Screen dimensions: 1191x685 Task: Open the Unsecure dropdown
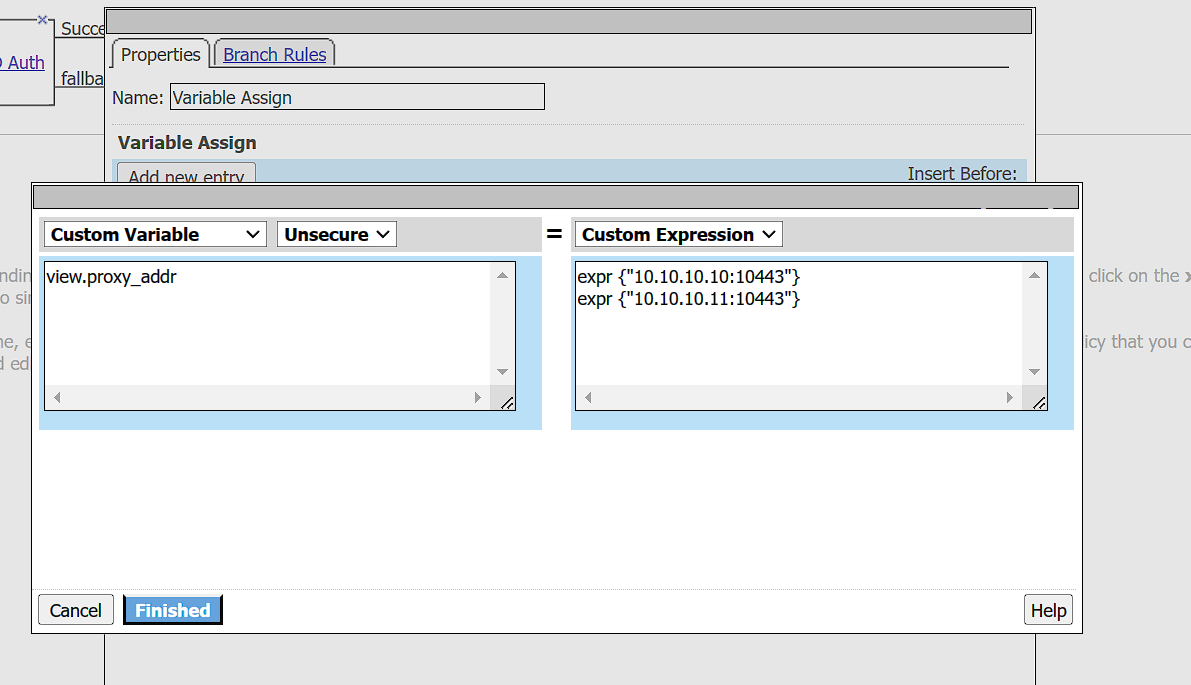[x=336, y=234]
